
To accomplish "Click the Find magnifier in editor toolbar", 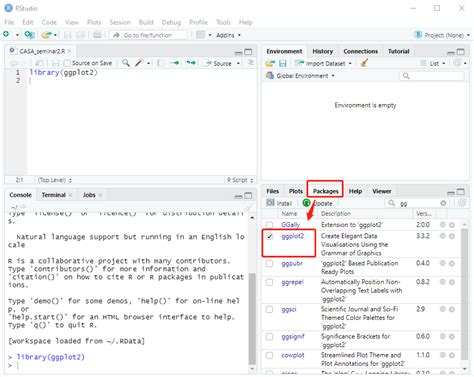I will tap(126, 63).
